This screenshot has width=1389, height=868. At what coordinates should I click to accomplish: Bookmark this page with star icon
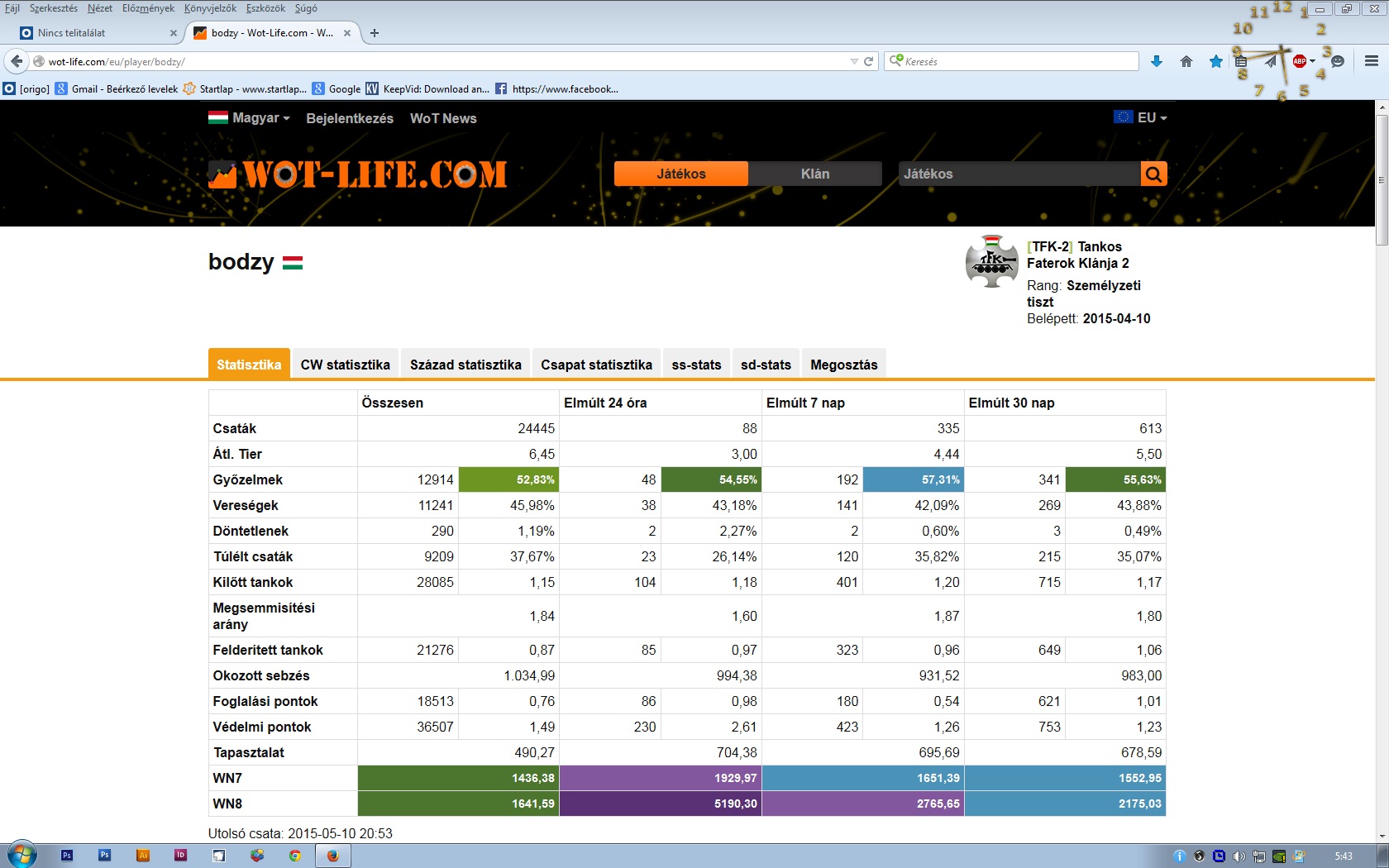point(1215,61)
